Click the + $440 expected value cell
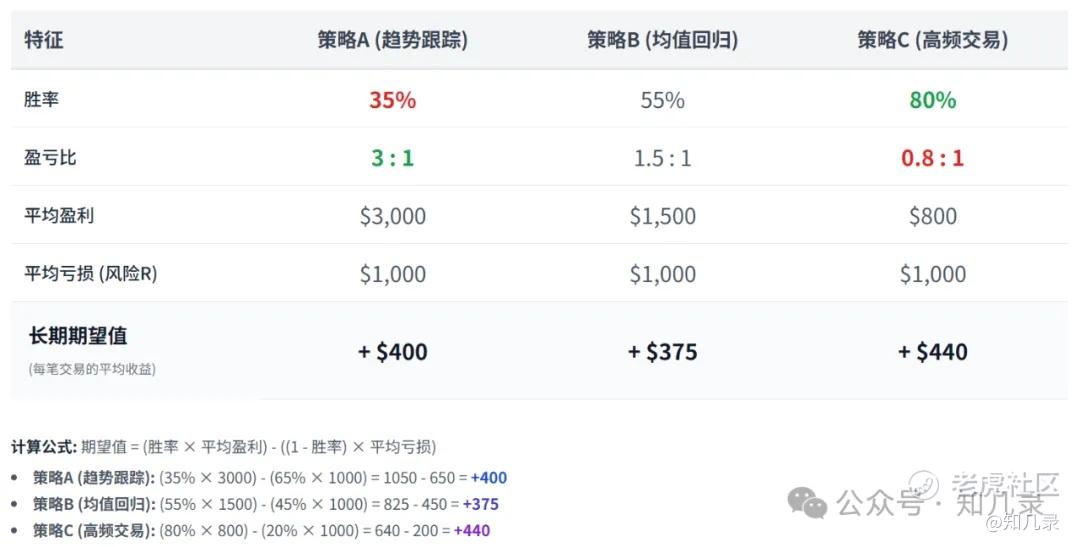Screen dimensions: 1080x547 933,352
